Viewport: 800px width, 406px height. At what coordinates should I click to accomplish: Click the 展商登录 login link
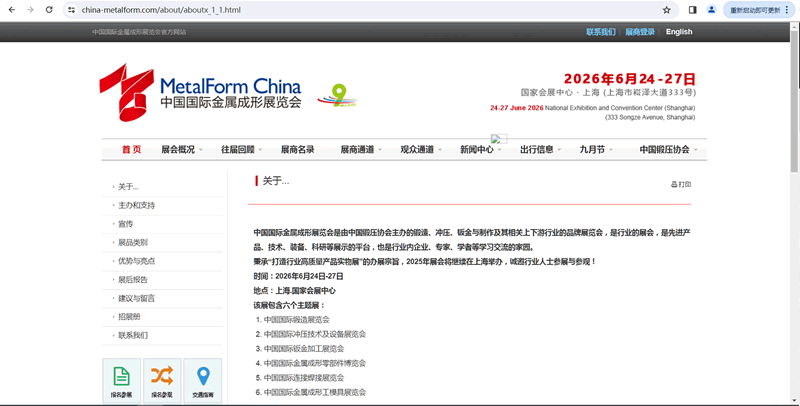click(x=640, y=32)
